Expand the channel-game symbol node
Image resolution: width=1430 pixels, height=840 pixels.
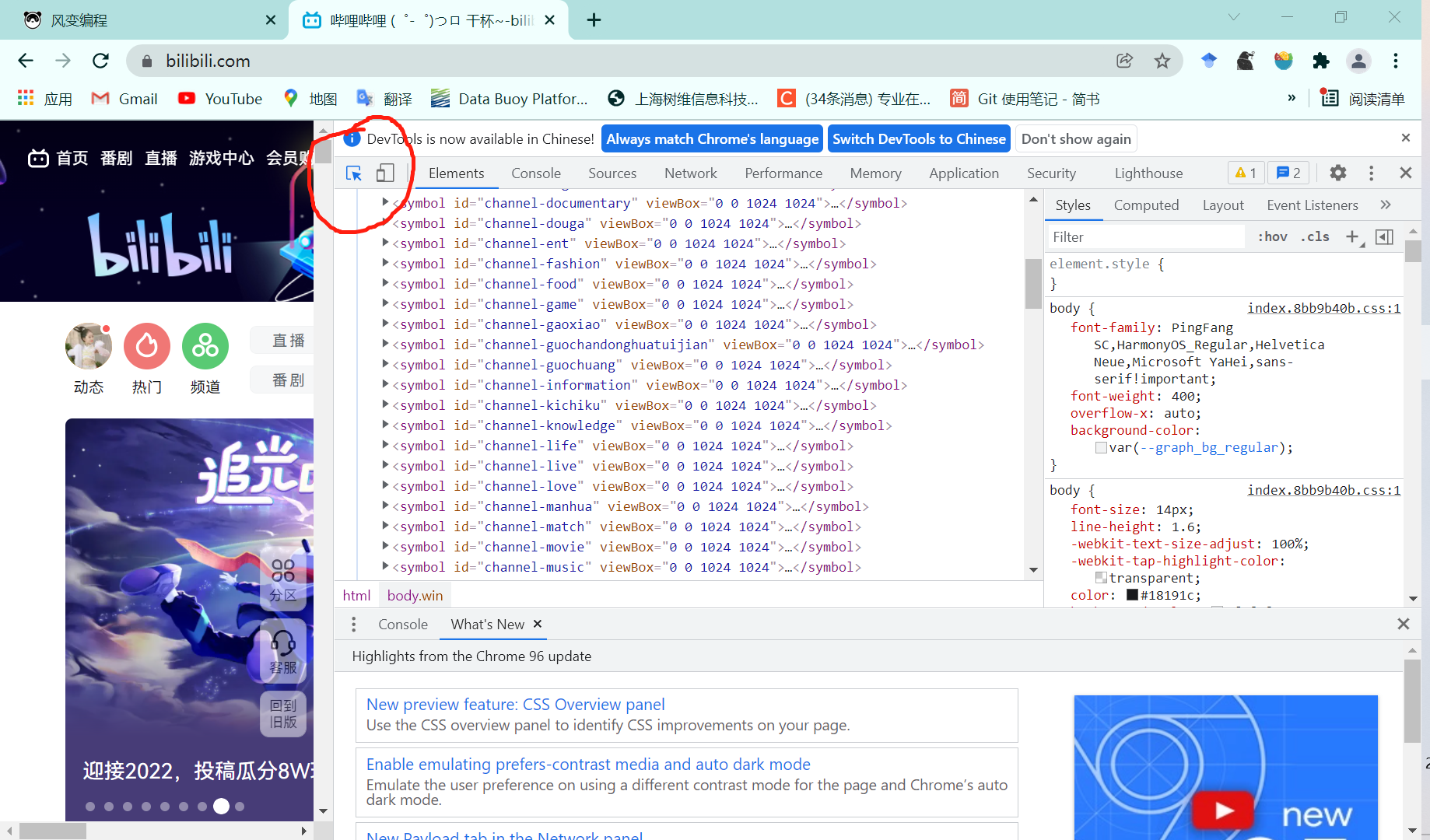[385, 303]
